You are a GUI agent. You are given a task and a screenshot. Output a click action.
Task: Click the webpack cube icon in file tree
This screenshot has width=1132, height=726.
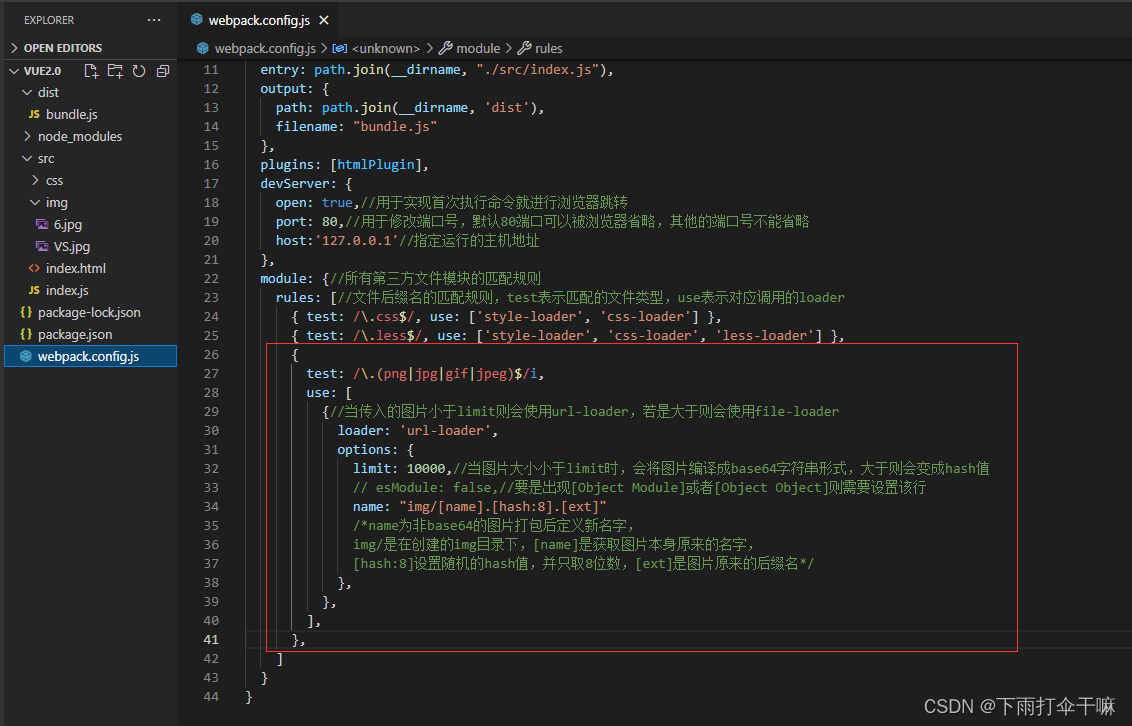pos(26,356)
